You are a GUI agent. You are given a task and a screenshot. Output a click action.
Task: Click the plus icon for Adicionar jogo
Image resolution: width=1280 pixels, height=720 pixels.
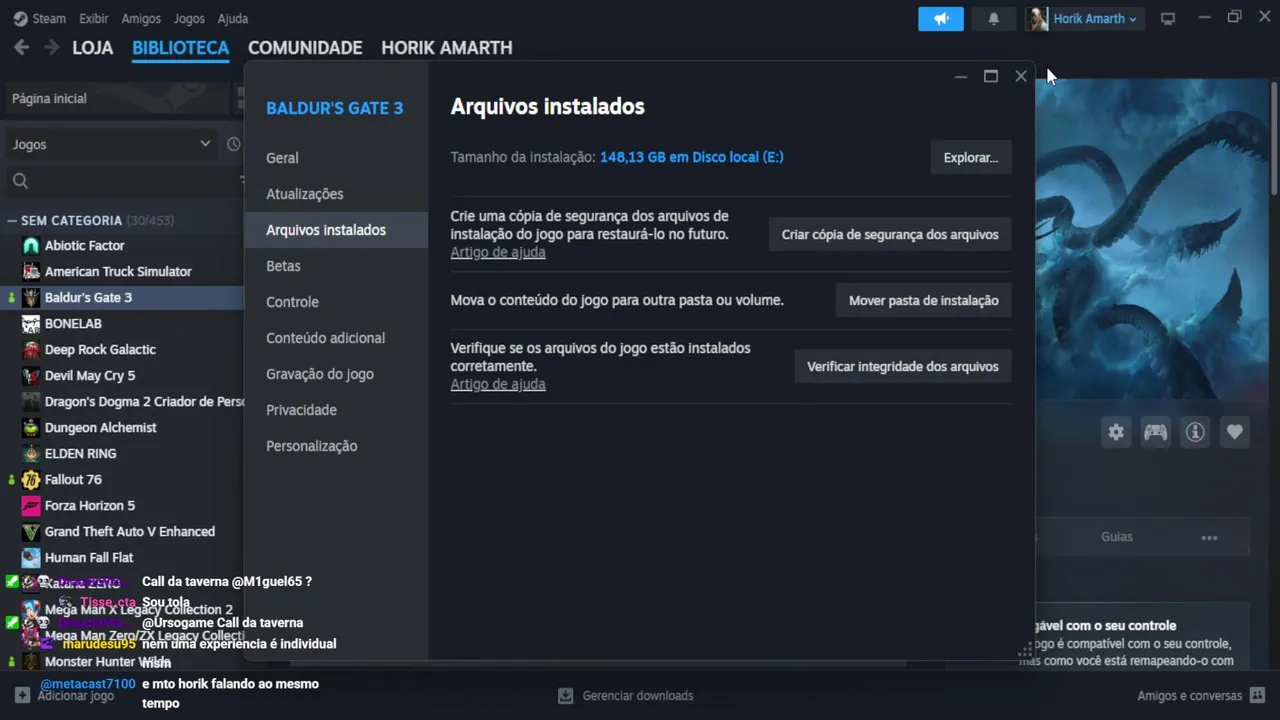point(22,695)
